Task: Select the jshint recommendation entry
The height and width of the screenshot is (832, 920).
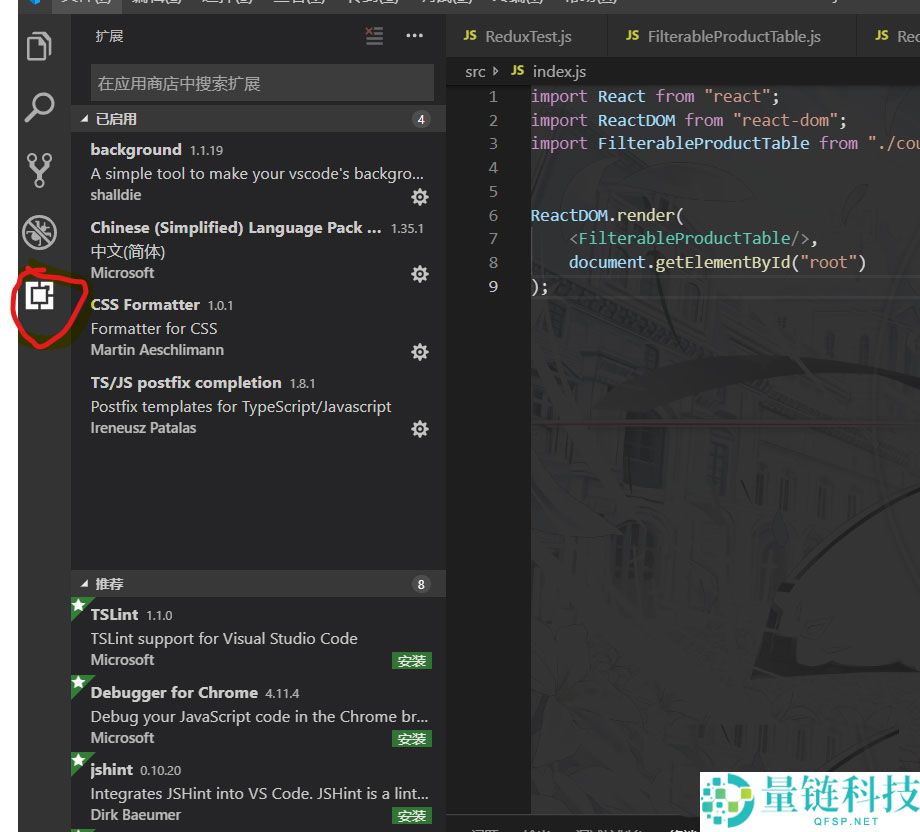Action: pos(259,792)
